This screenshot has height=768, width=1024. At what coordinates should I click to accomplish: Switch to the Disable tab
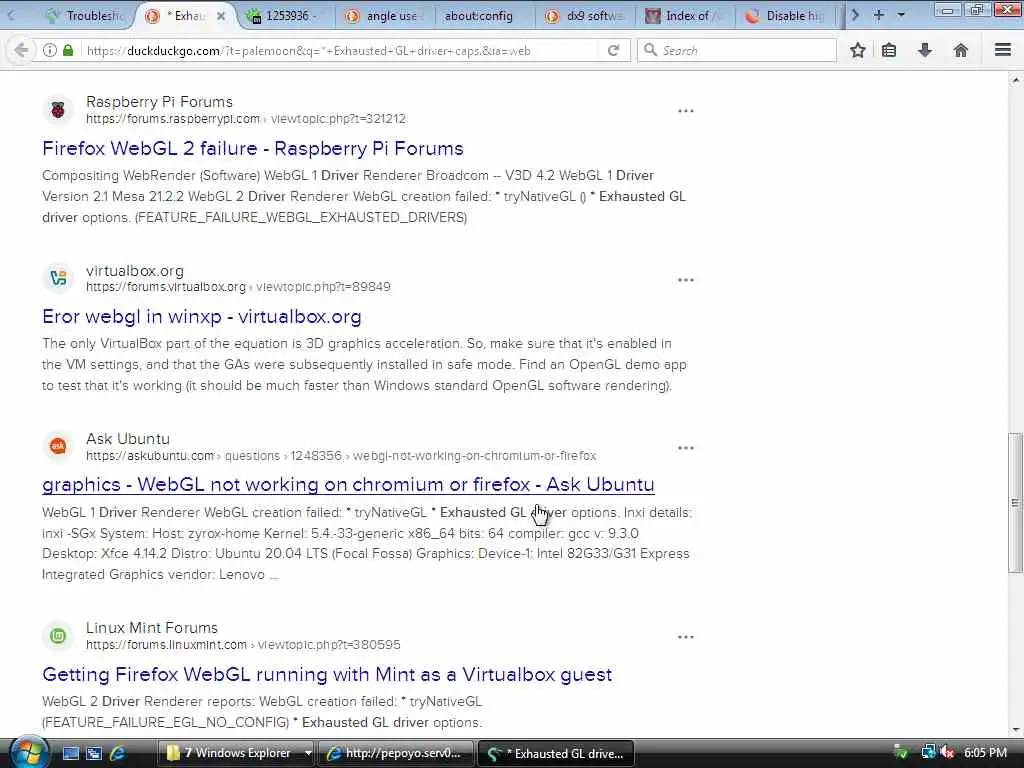coord(787,16)
